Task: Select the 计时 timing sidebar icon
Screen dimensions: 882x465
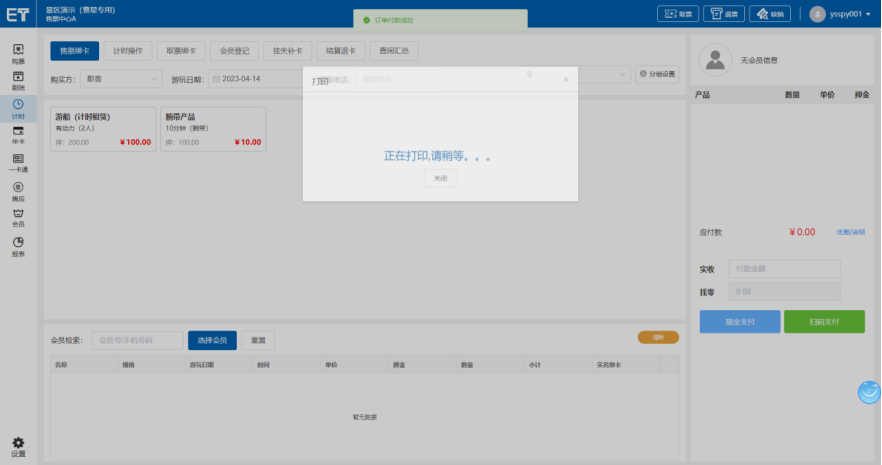Action: 18,108
